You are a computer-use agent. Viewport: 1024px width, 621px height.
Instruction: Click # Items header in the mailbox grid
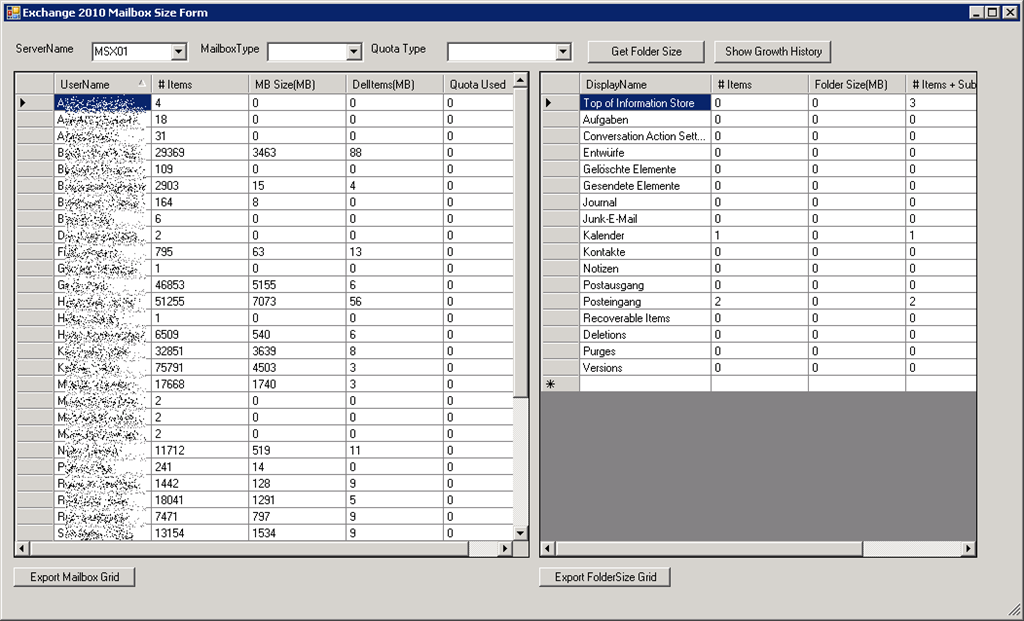(x=200, y=84)
